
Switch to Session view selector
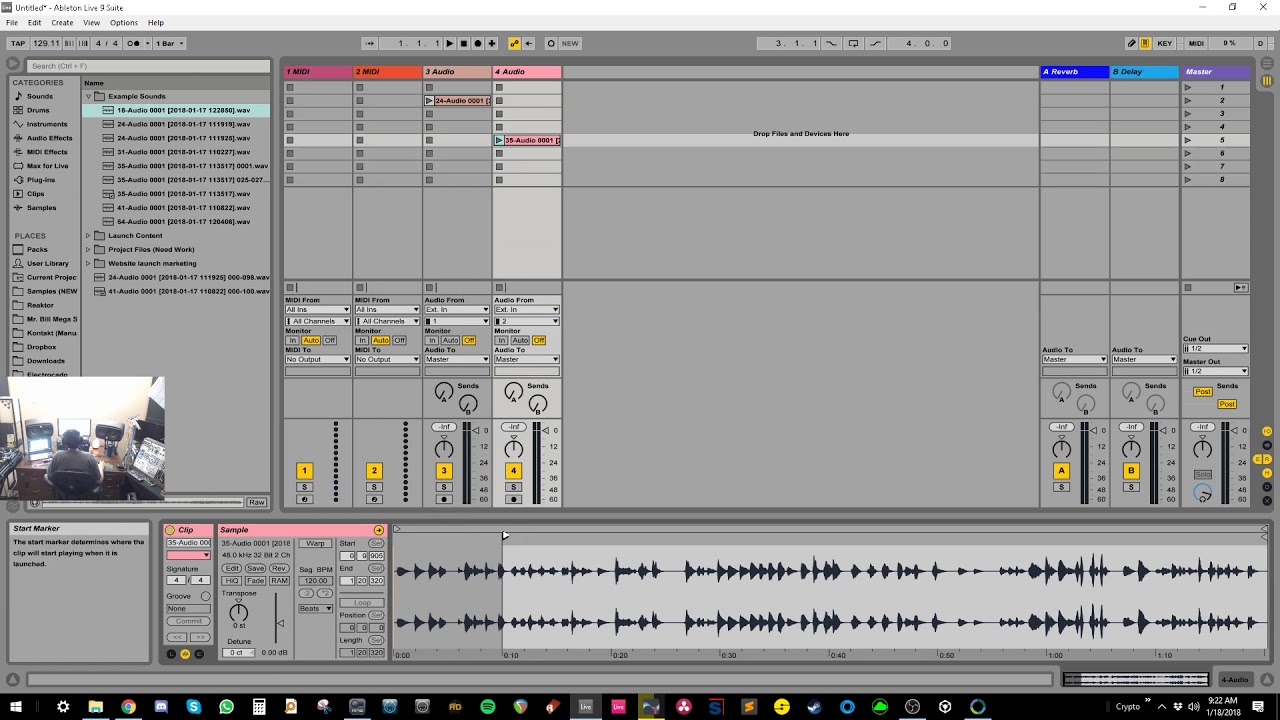pyautogui.click(x=1267, y=80)
